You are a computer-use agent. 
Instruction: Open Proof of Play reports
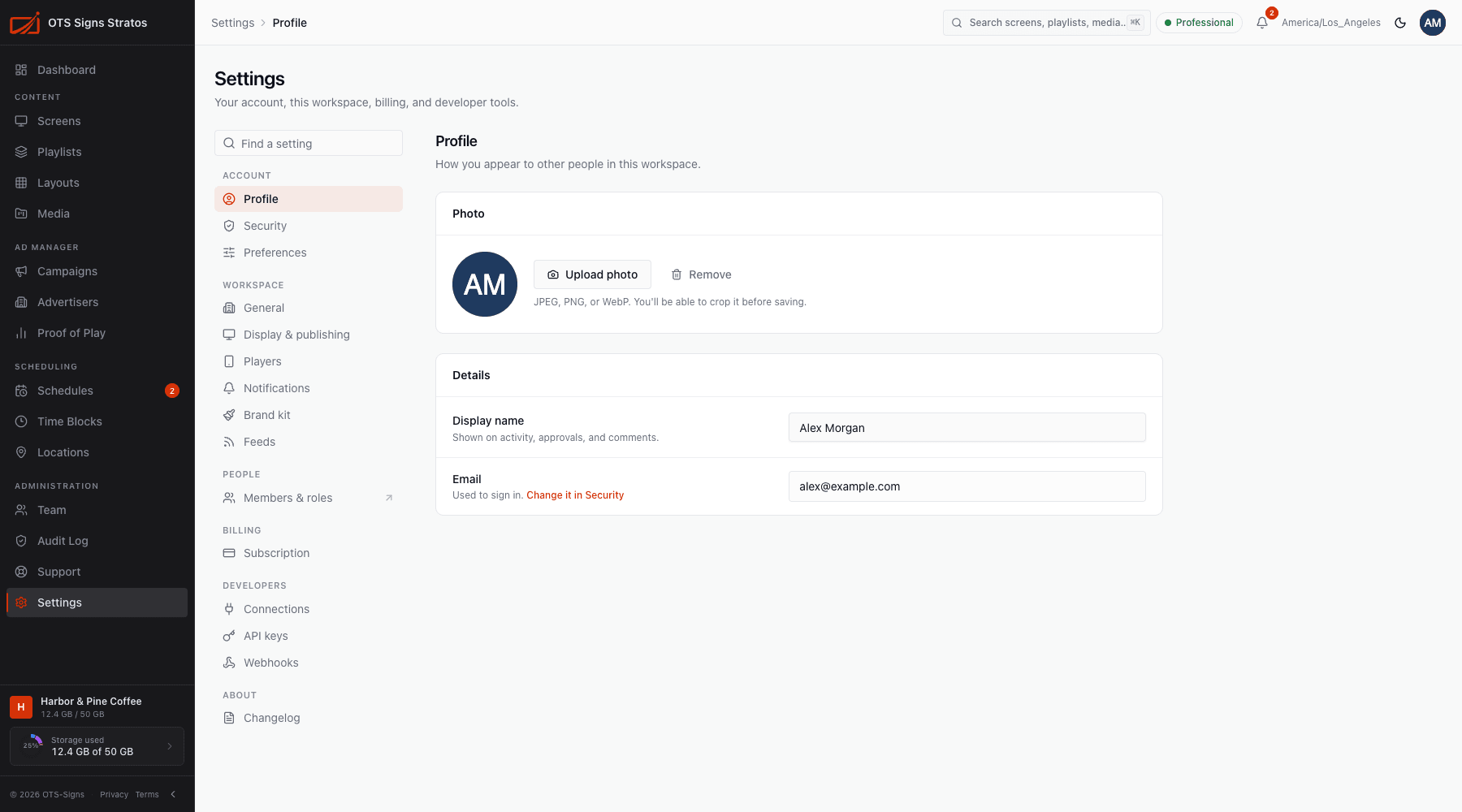click(97, 333)
